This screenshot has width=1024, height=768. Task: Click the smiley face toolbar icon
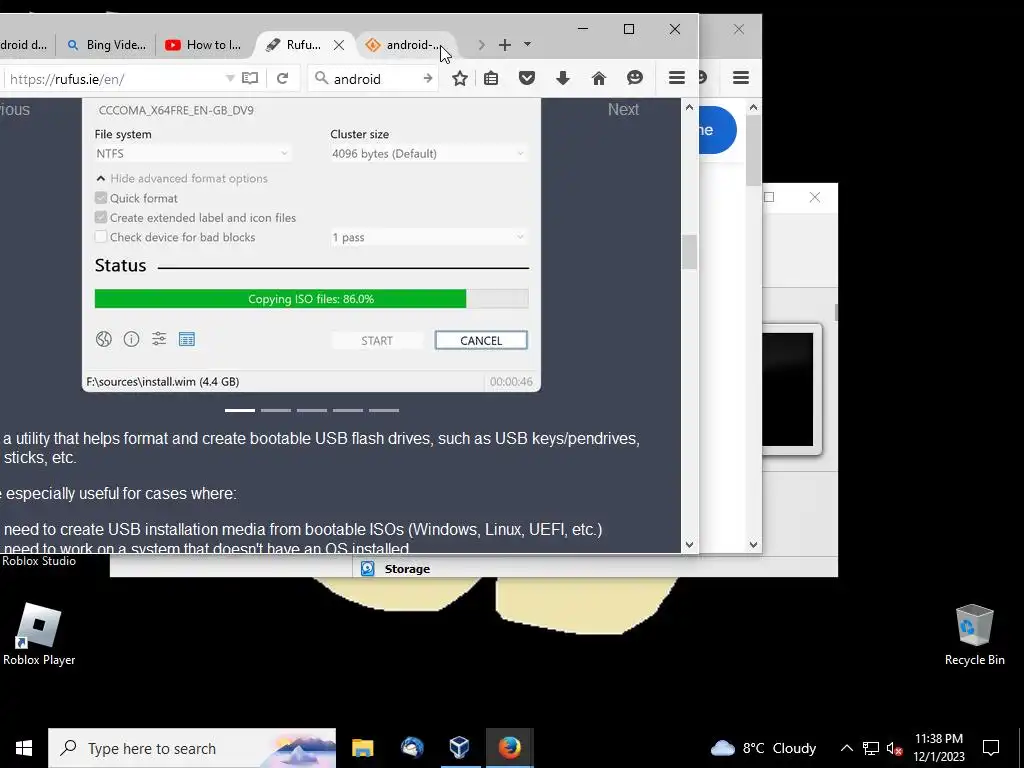635,78
